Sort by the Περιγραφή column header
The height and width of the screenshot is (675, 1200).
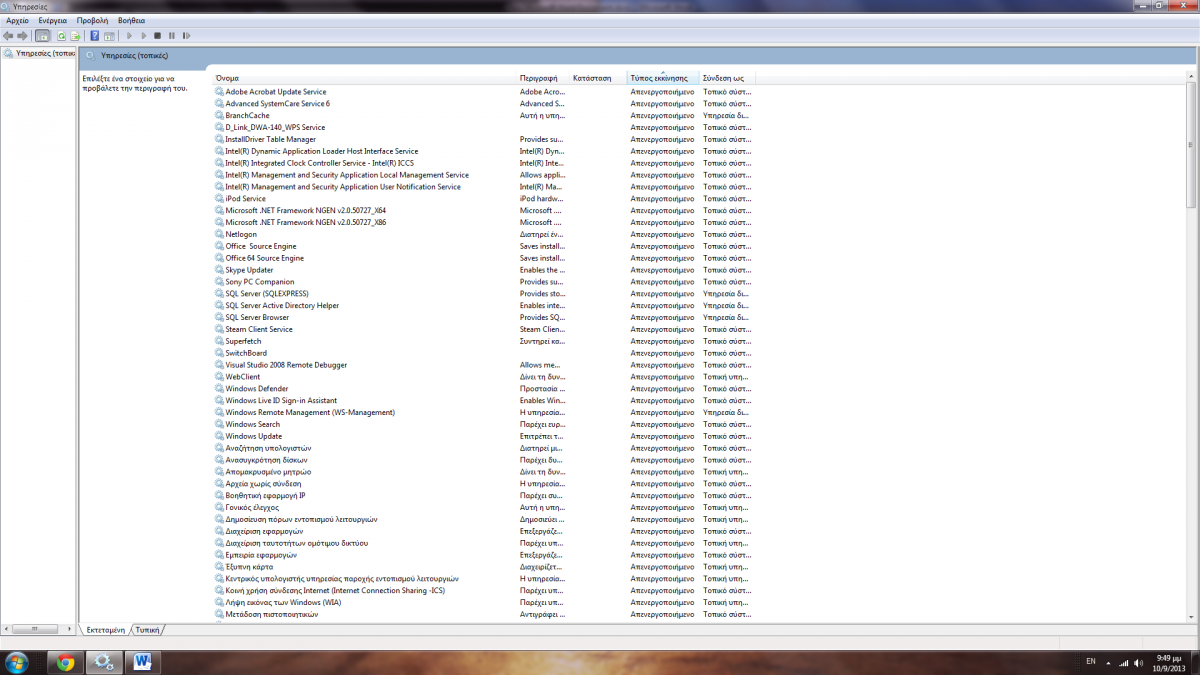click(x=543, y=77)
